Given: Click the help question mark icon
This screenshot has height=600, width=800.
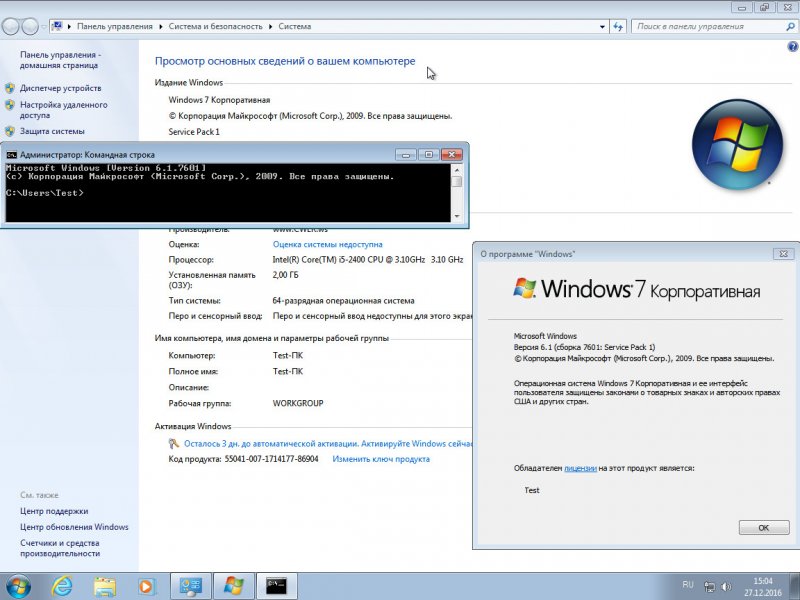Looking at the screenshot, I should point(792,47).
